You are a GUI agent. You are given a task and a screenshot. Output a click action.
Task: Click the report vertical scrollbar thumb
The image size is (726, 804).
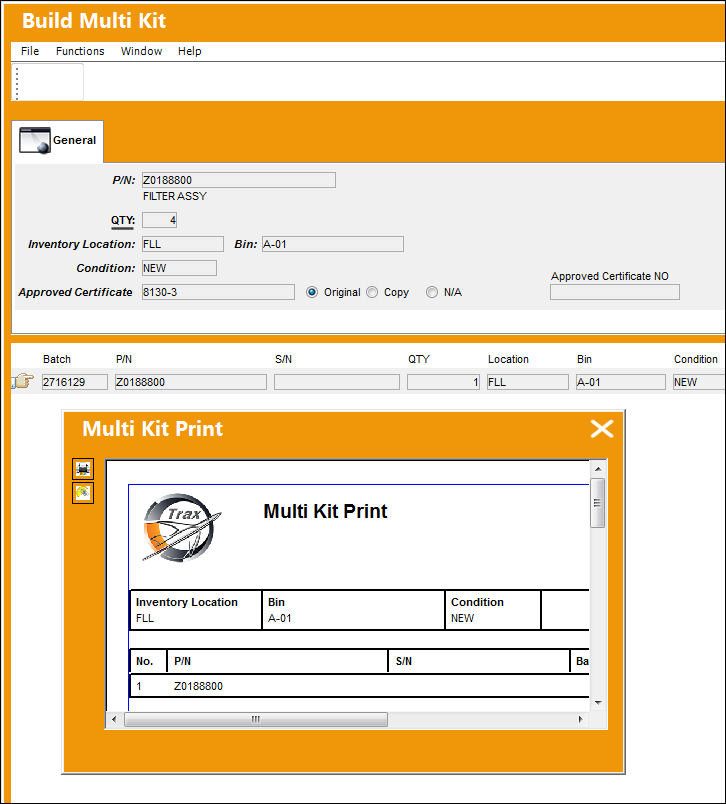[598, 503]
